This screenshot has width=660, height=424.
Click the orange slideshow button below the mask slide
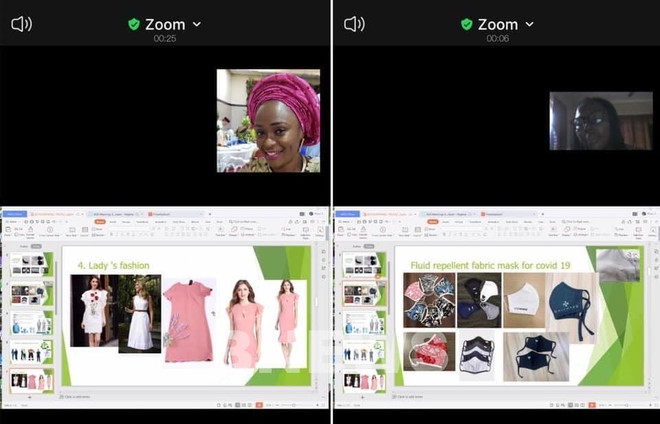coord(590,404)
